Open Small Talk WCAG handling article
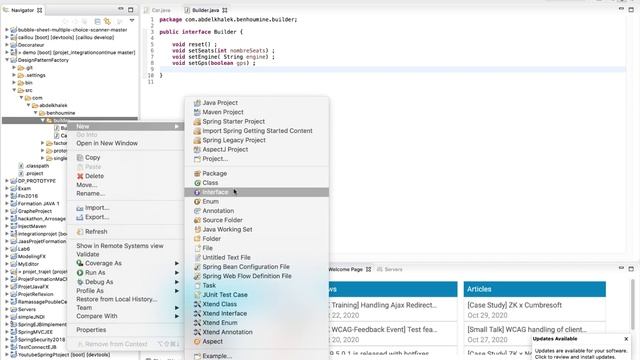 click(527, 329)
